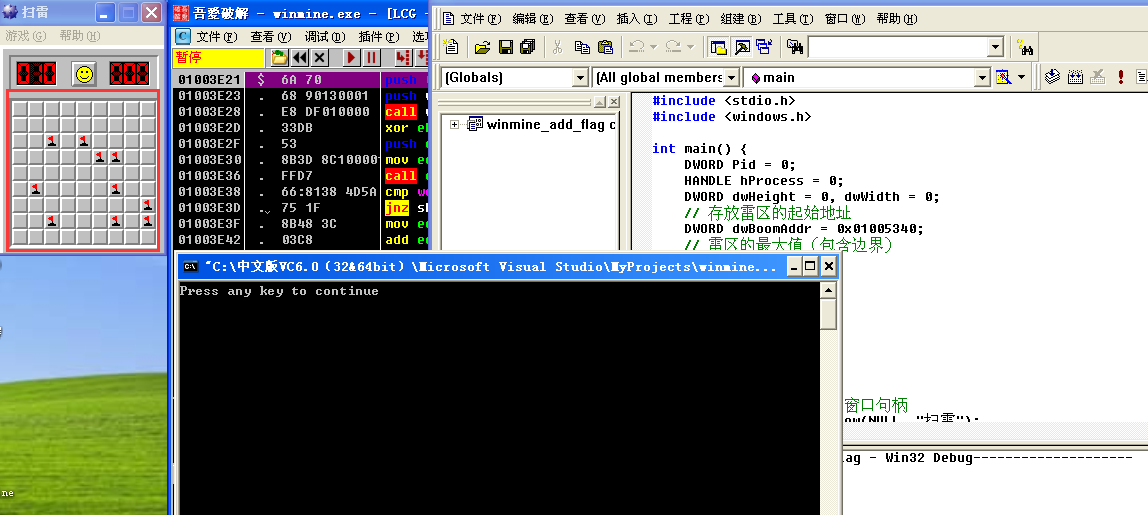Open the 文件 menu in the debugger window
The image size is (1148, 515).
(x=217, y=36)
